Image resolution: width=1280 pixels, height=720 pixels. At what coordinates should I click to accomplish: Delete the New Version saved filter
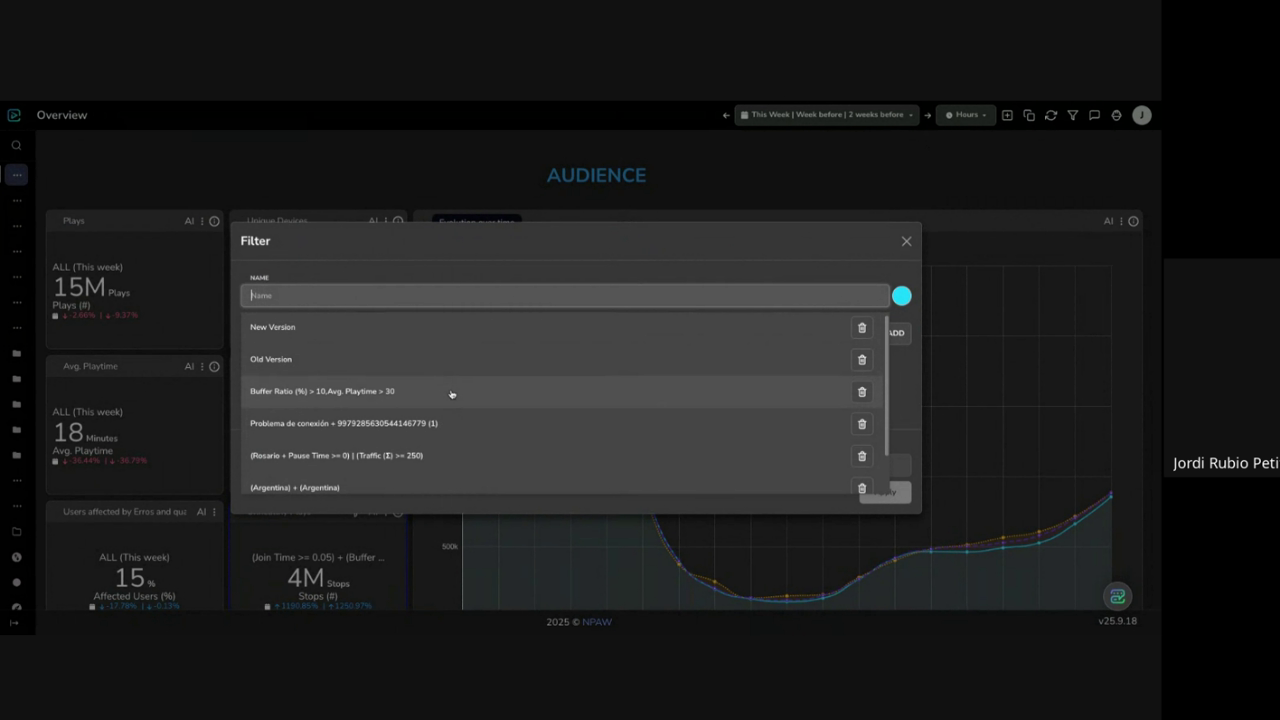(x=862, y=328)
